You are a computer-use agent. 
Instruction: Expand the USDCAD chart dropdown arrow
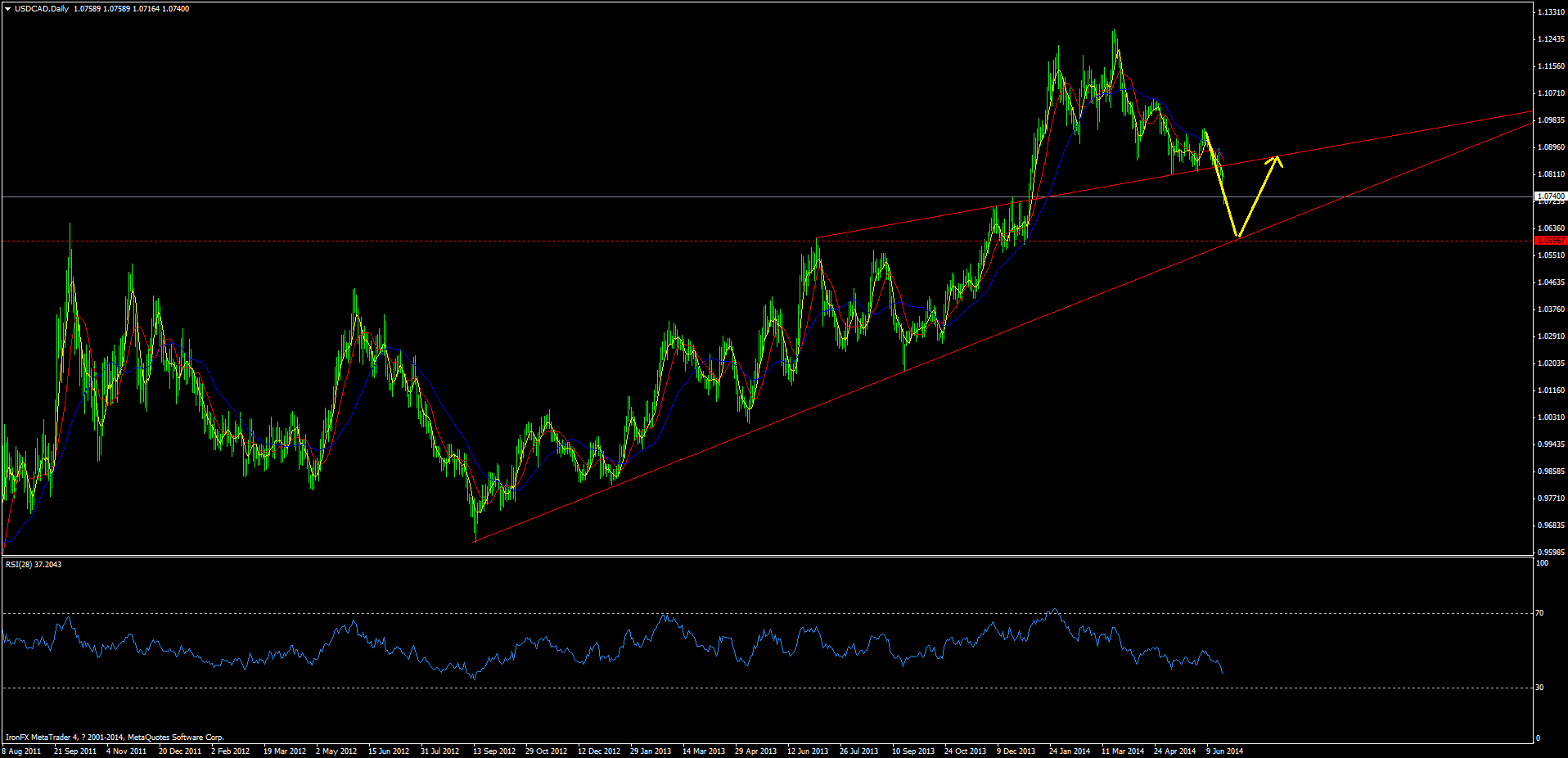8,7
